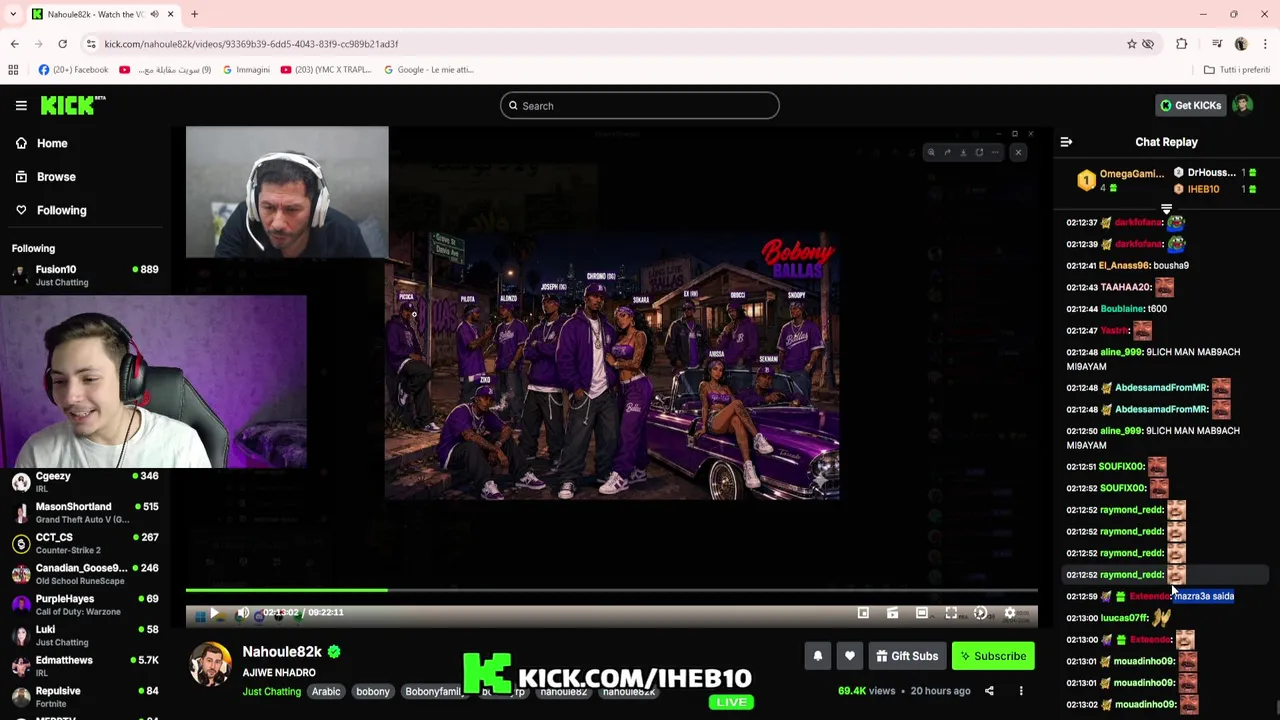Image resolution: width=1280 pixels, height=720 pixels.
Task: Open the Facebook bookmark
Action: click(x=73, y=70)
